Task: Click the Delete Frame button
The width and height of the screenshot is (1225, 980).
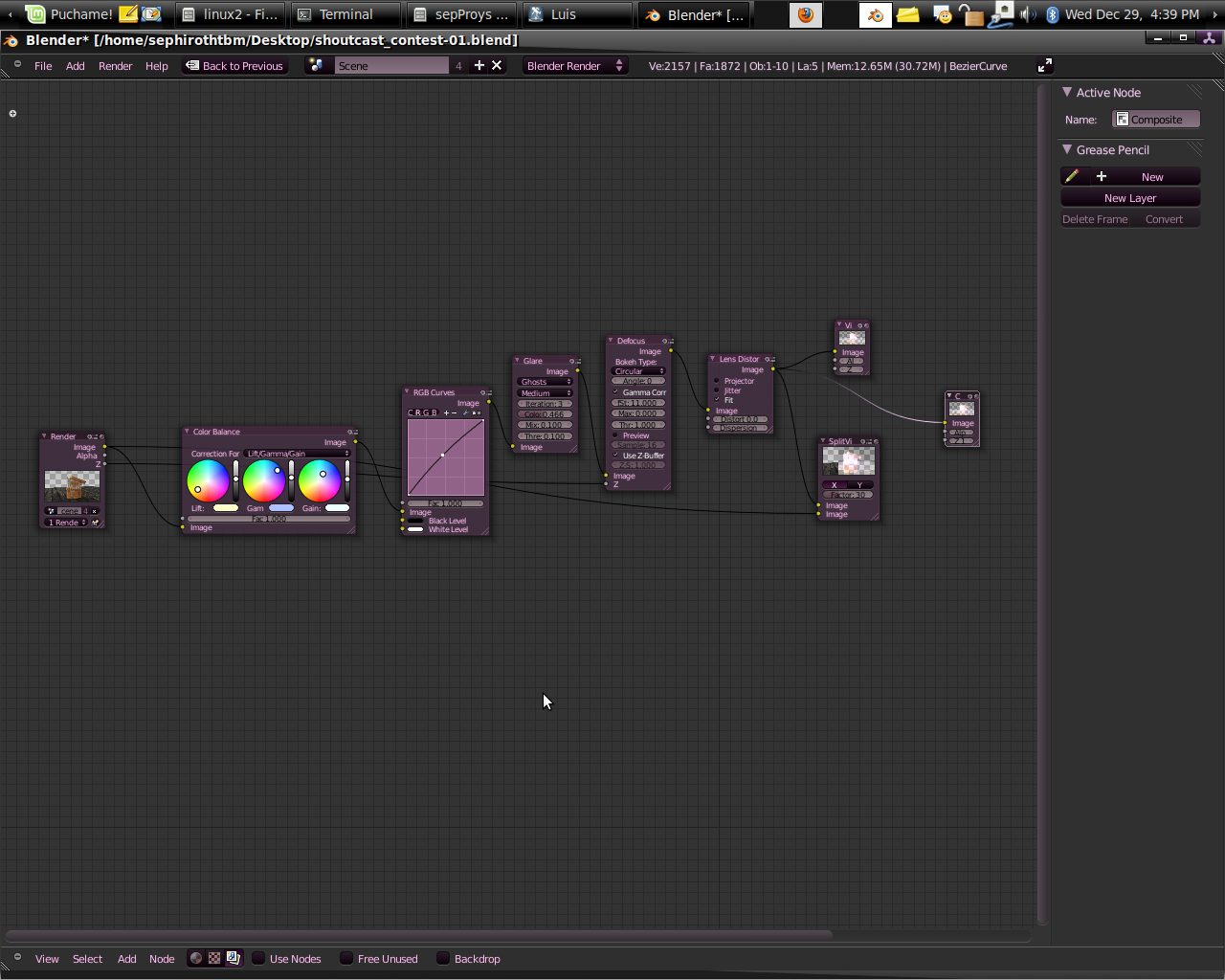Action: point(1095,219)
